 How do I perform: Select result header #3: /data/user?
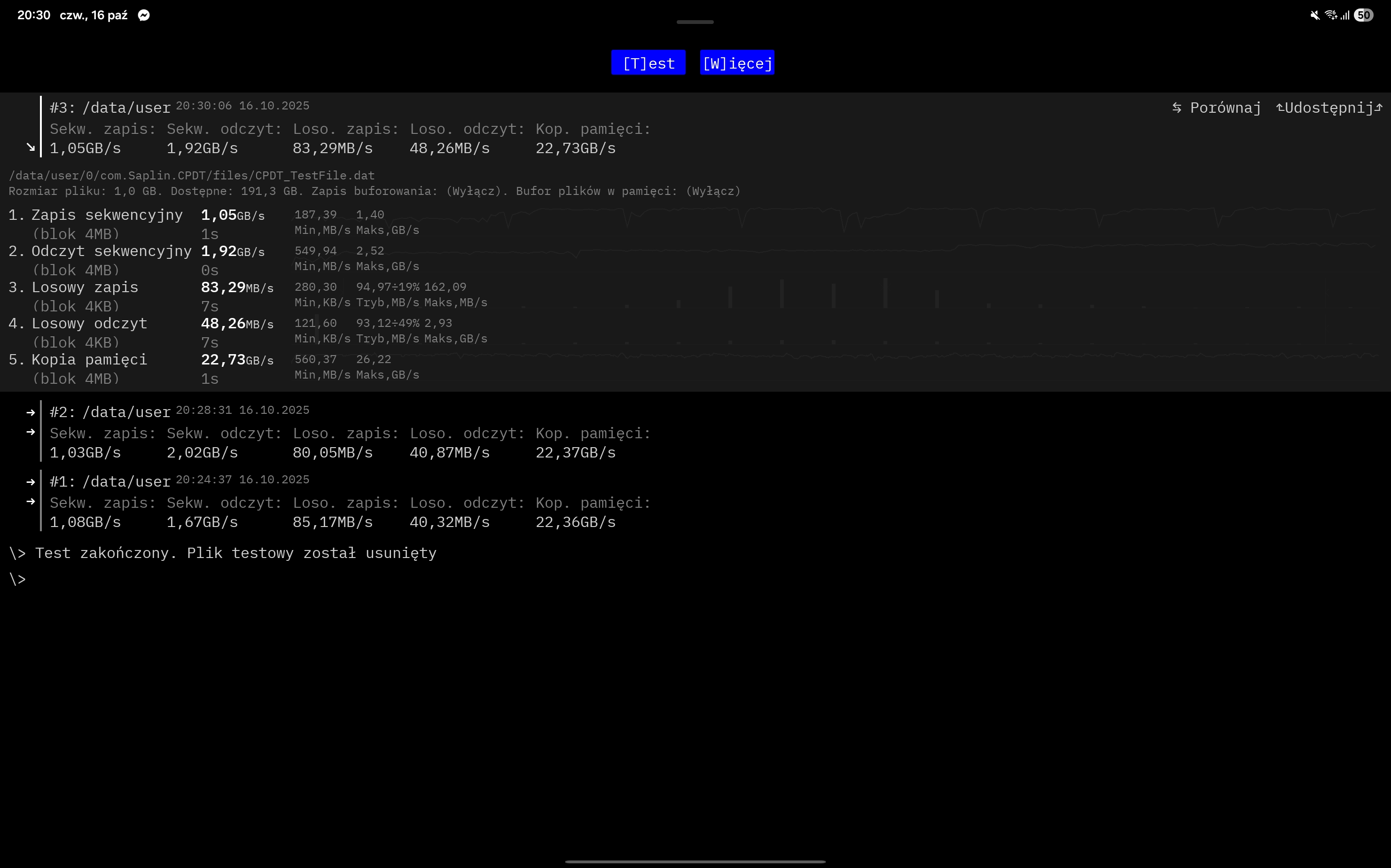pos(110,108)
